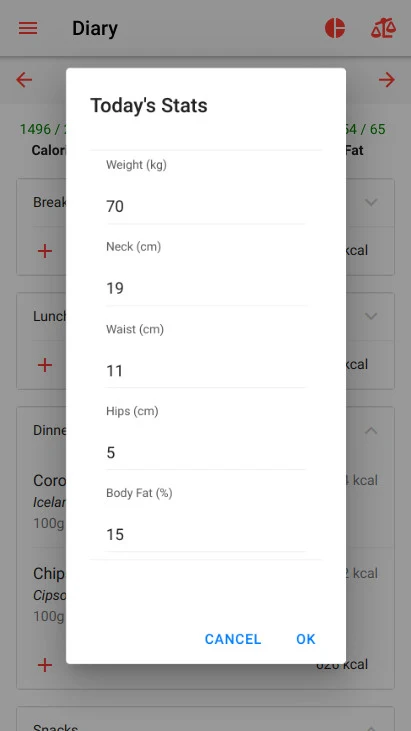Go to next day with right arrow
411x731 pixels.
click(387, 80)
